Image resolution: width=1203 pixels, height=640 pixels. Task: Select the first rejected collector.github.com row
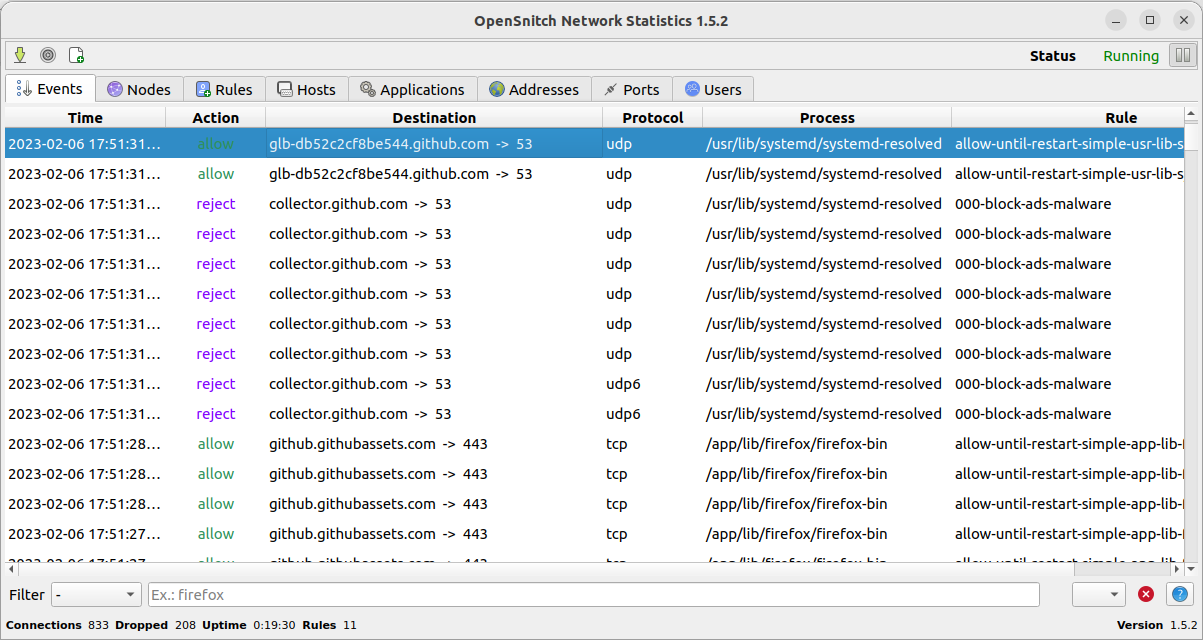point(400,204)
